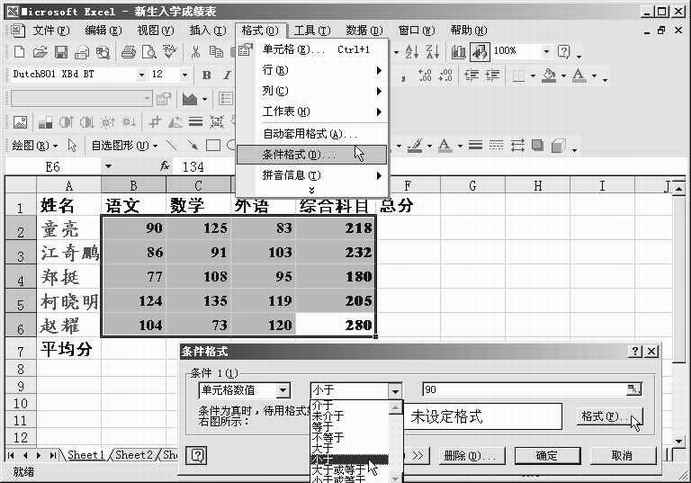Apply the Fill Color paint bucket
Screen dimensions: 691x483
[549, 76]
